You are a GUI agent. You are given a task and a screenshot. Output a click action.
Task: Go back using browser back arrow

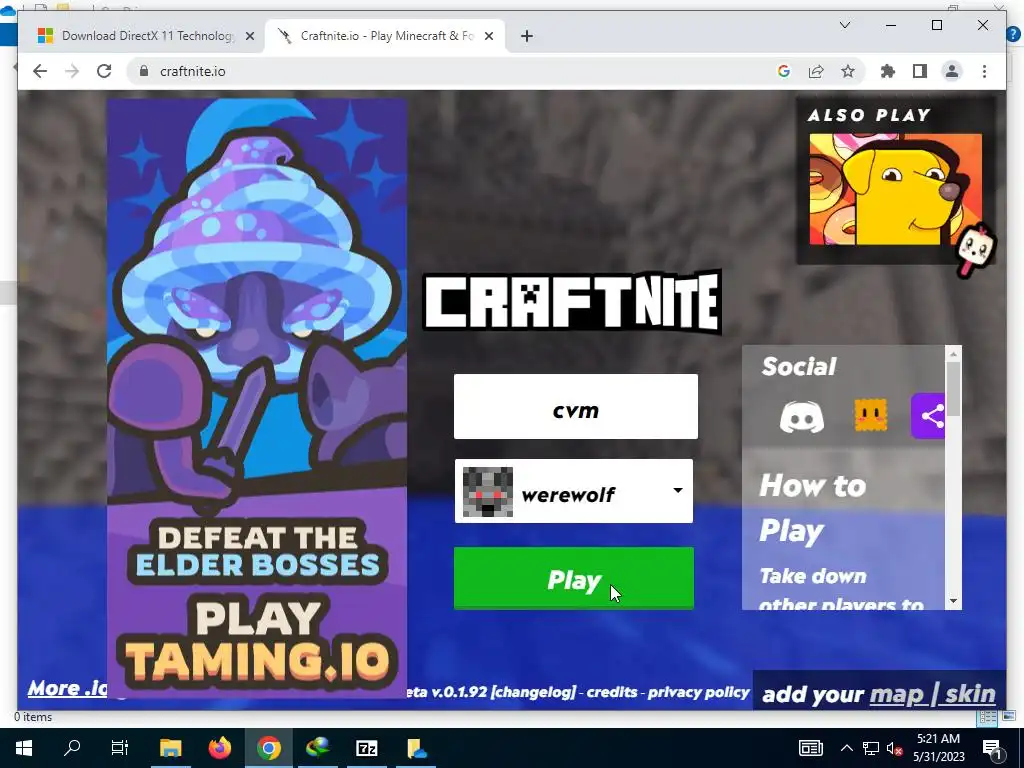(40, 71)
